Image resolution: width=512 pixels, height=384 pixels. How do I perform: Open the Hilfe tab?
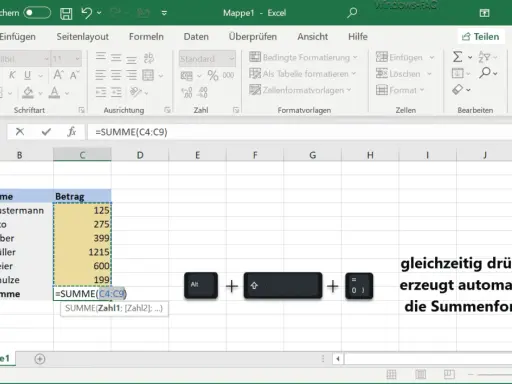point(358,37)
